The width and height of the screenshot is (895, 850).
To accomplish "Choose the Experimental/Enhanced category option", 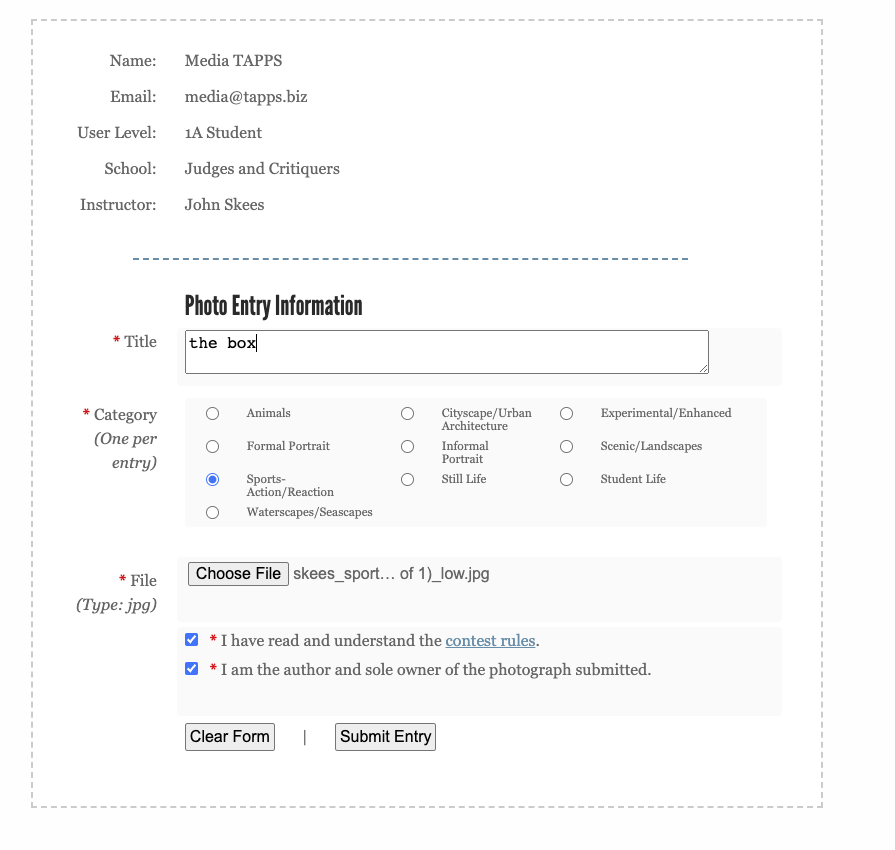I will pos(566,413).
